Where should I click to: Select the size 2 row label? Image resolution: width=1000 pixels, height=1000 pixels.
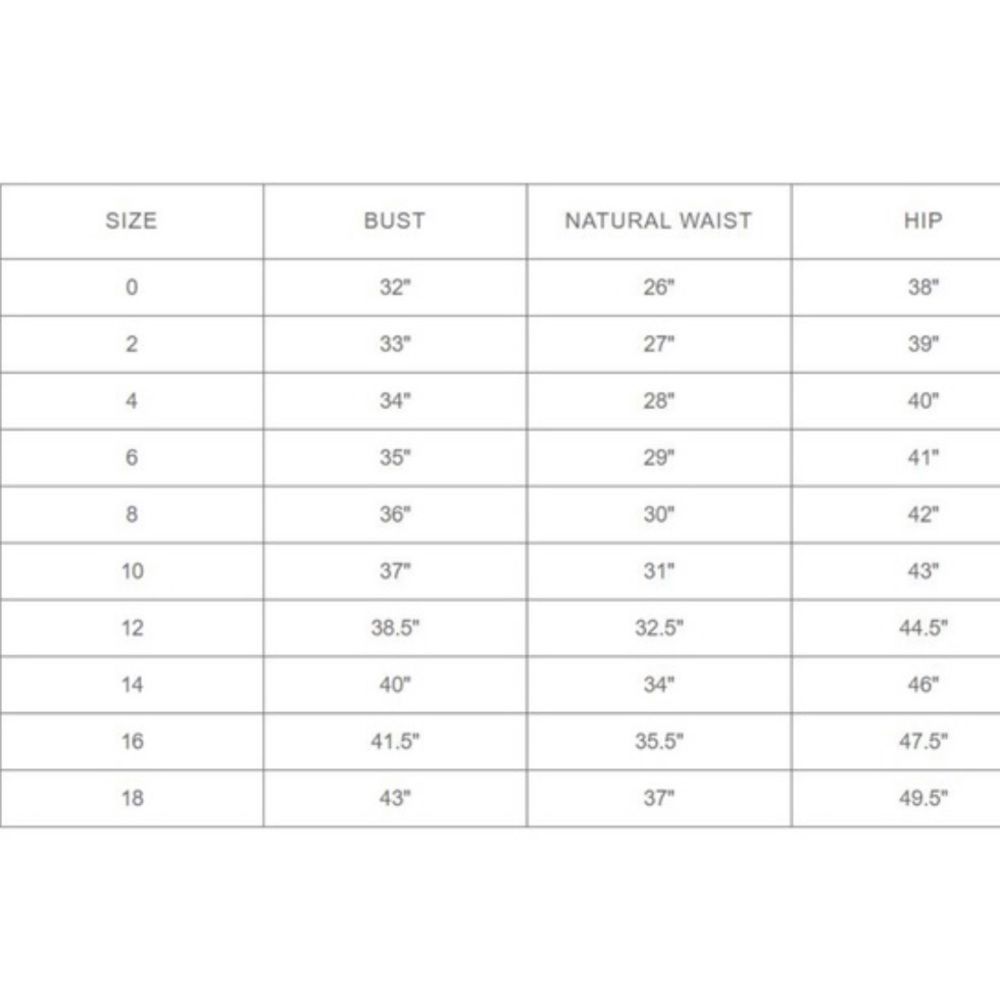(131, 344)
